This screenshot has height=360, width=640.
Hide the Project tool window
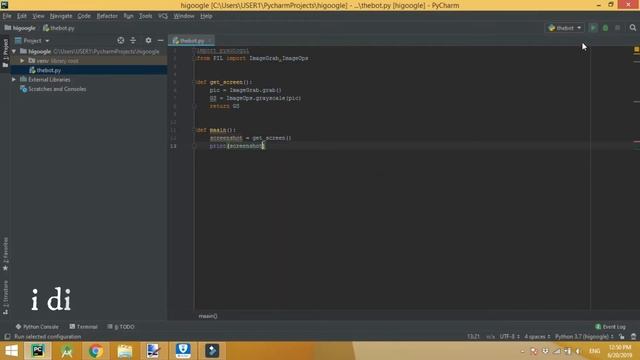(x=160, y=40)
